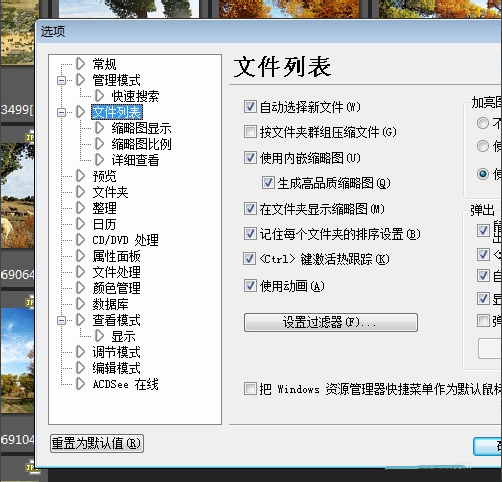
Task: Open 文件处理 options
Action: (x=116, y=272)
